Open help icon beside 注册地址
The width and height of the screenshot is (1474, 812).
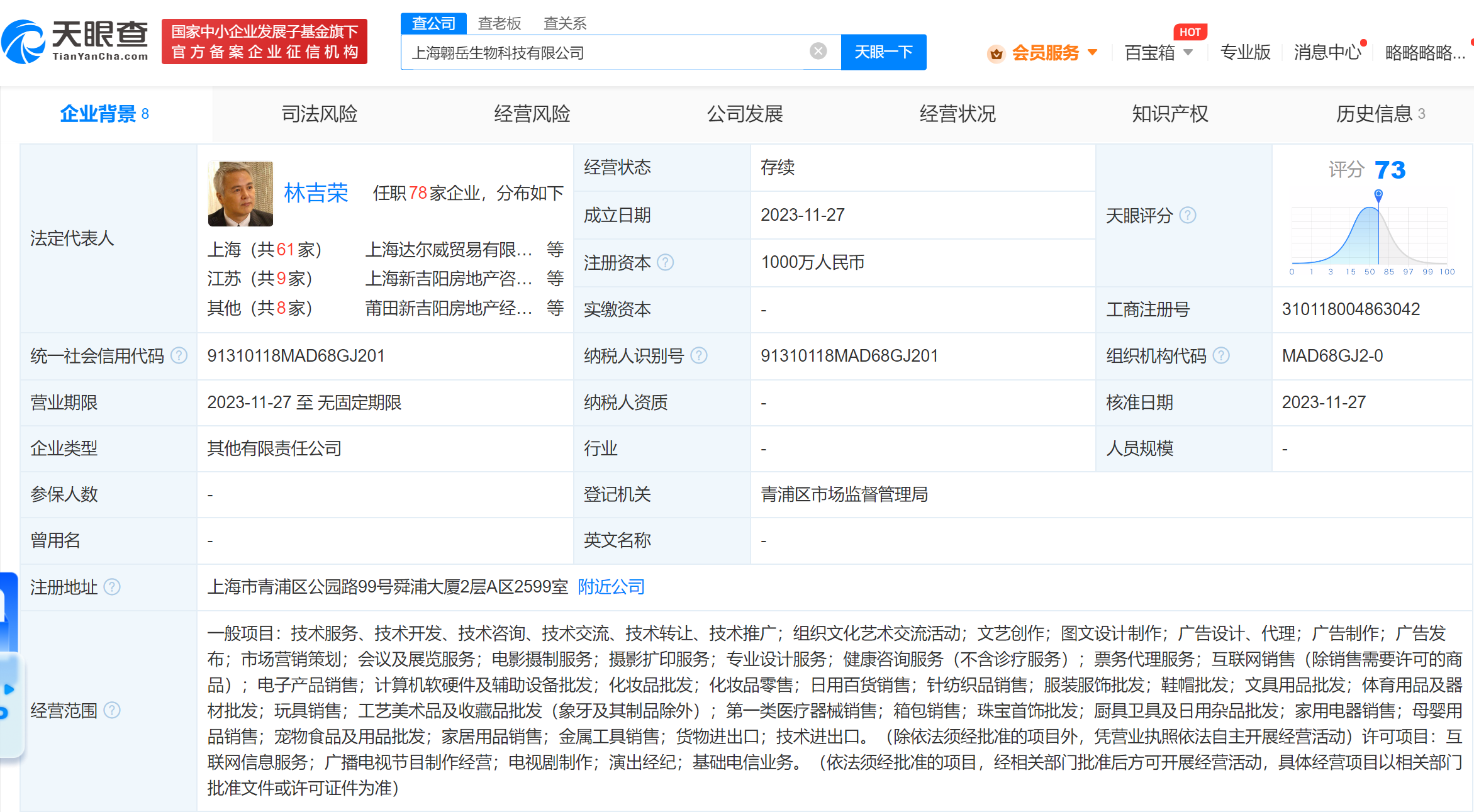click(x=112, y=587)
